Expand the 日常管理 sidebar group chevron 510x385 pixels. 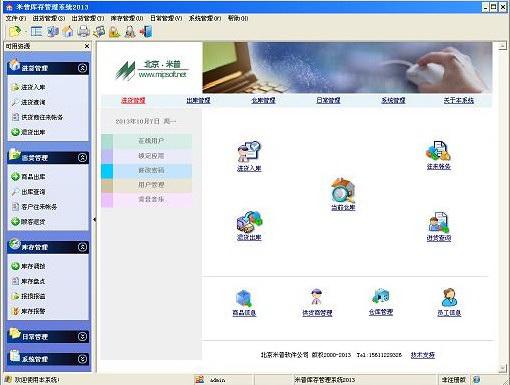(x=82, y=336)
